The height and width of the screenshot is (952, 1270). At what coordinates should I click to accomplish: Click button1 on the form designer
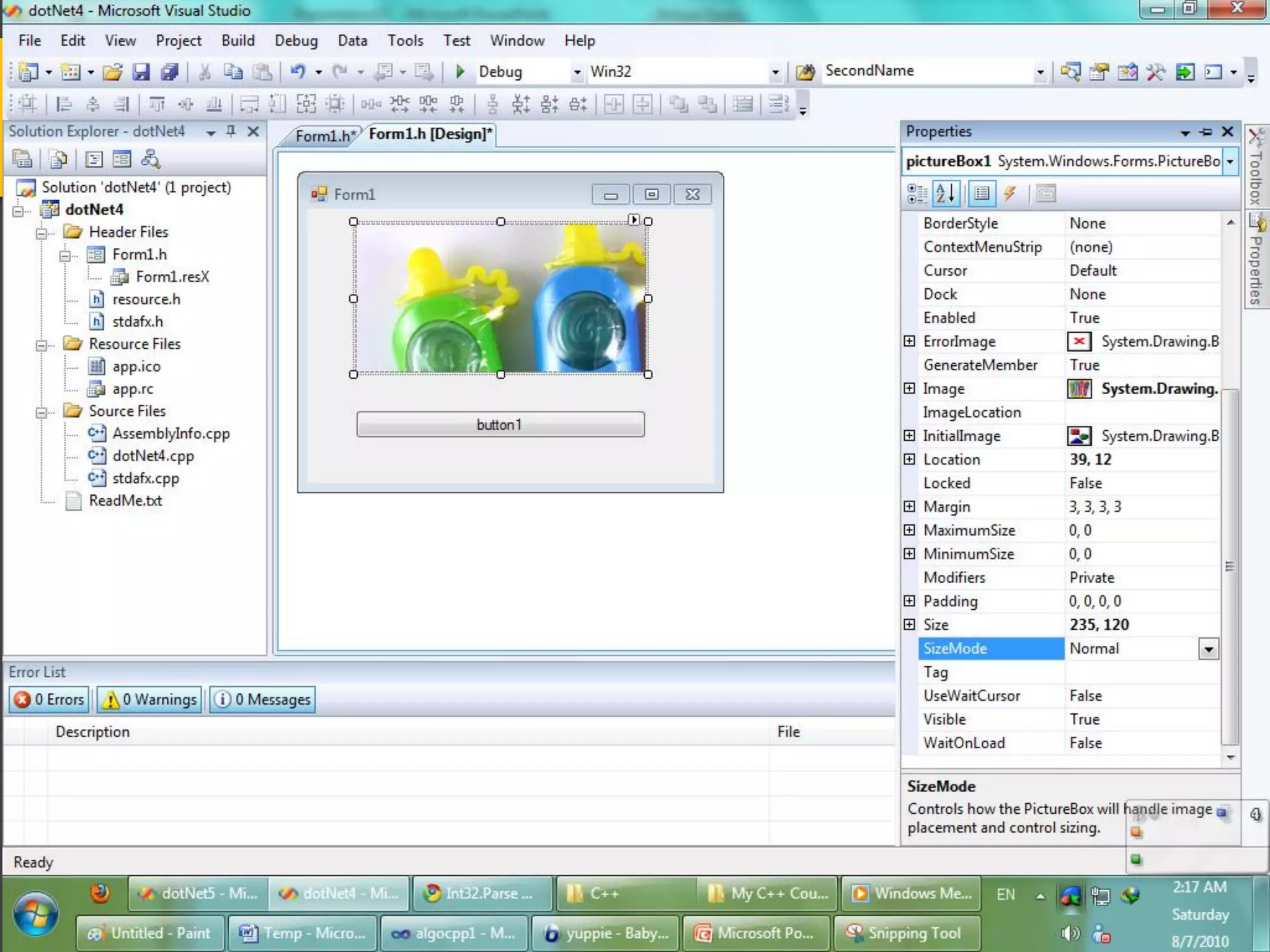(x=500, y=425)
